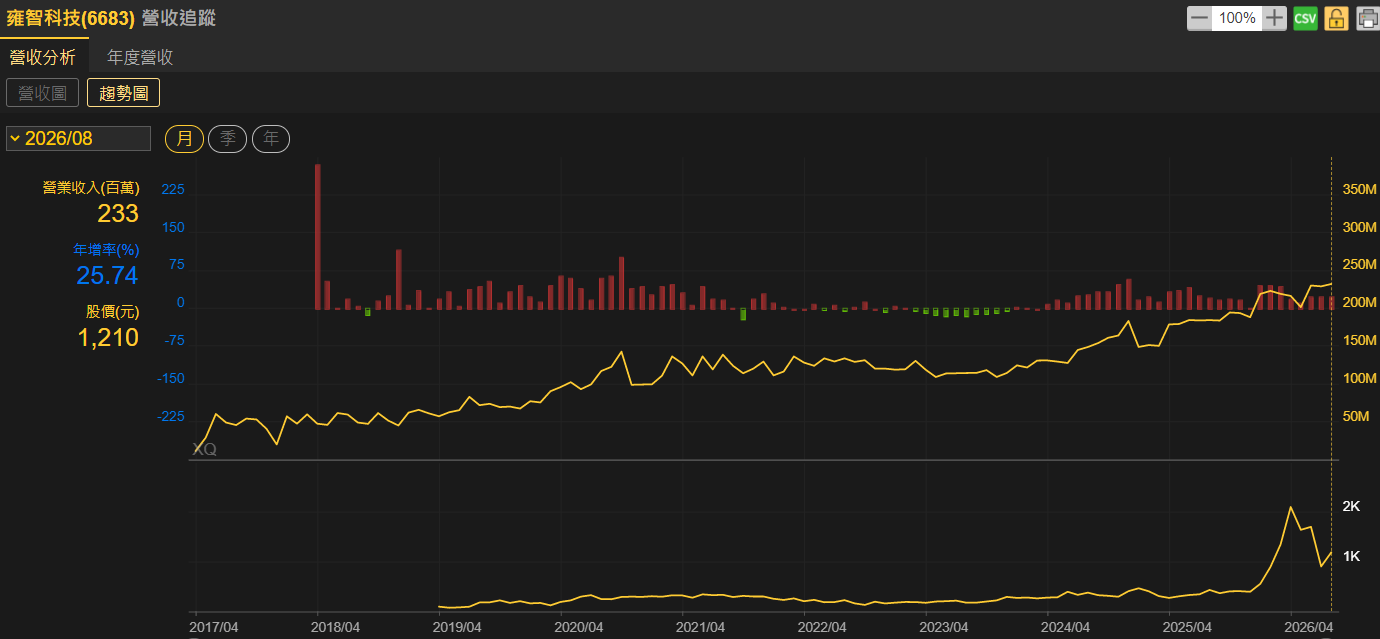Viewport: 1380px width, 639px height.
Task: Click the lock icon in toolbar
Action: click(x=1336, y=18)
